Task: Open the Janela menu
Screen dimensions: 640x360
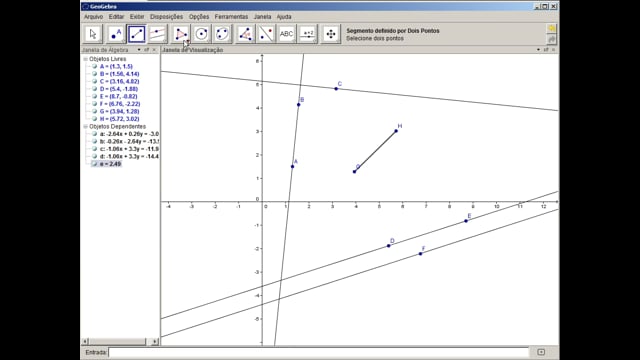Action: [x=262, y=17]
